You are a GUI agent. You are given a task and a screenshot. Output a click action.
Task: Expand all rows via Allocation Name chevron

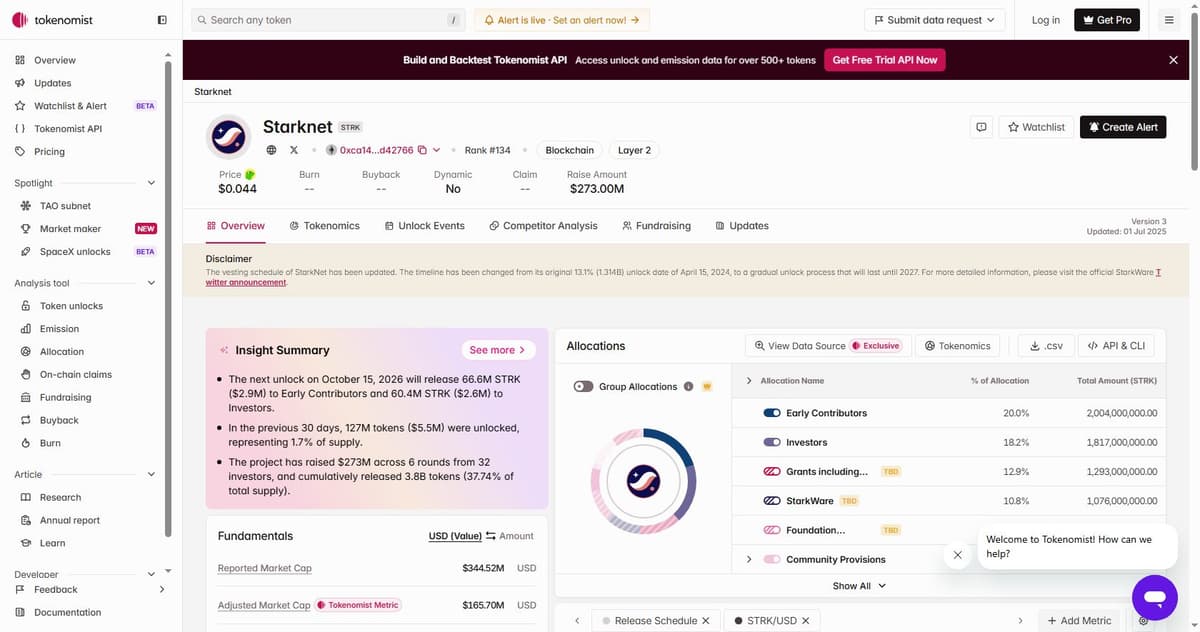pyautogui.click(x=749, y=381)
